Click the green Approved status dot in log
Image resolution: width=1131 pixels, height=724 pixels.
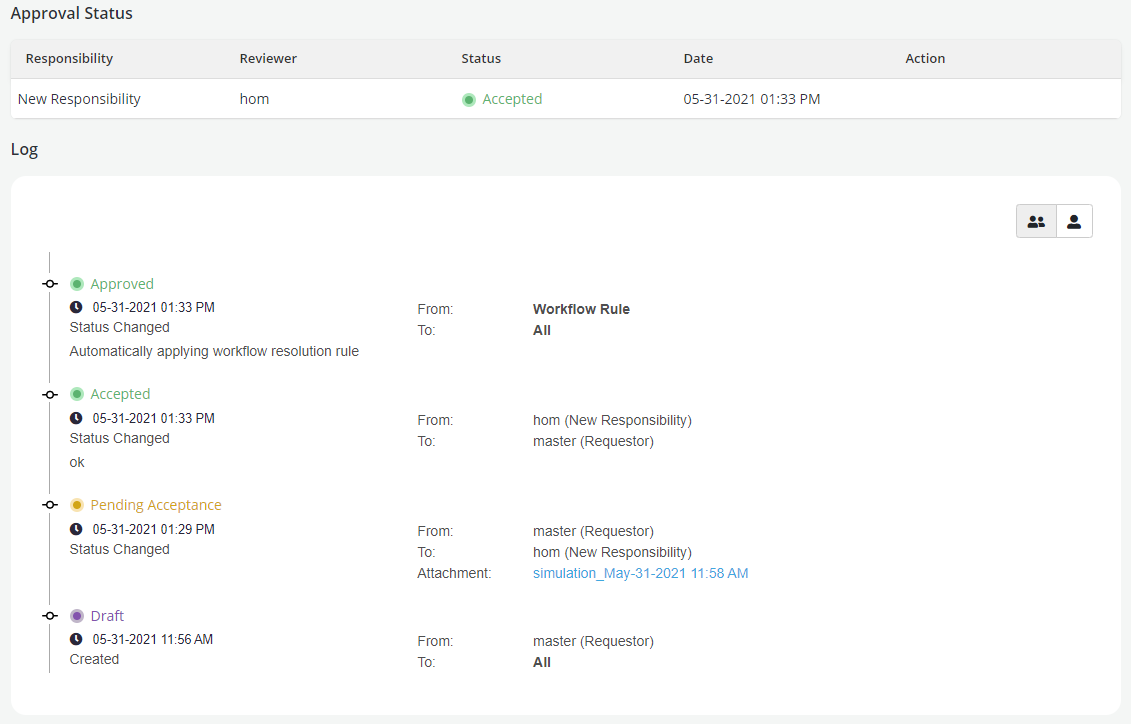pos(77,284)
